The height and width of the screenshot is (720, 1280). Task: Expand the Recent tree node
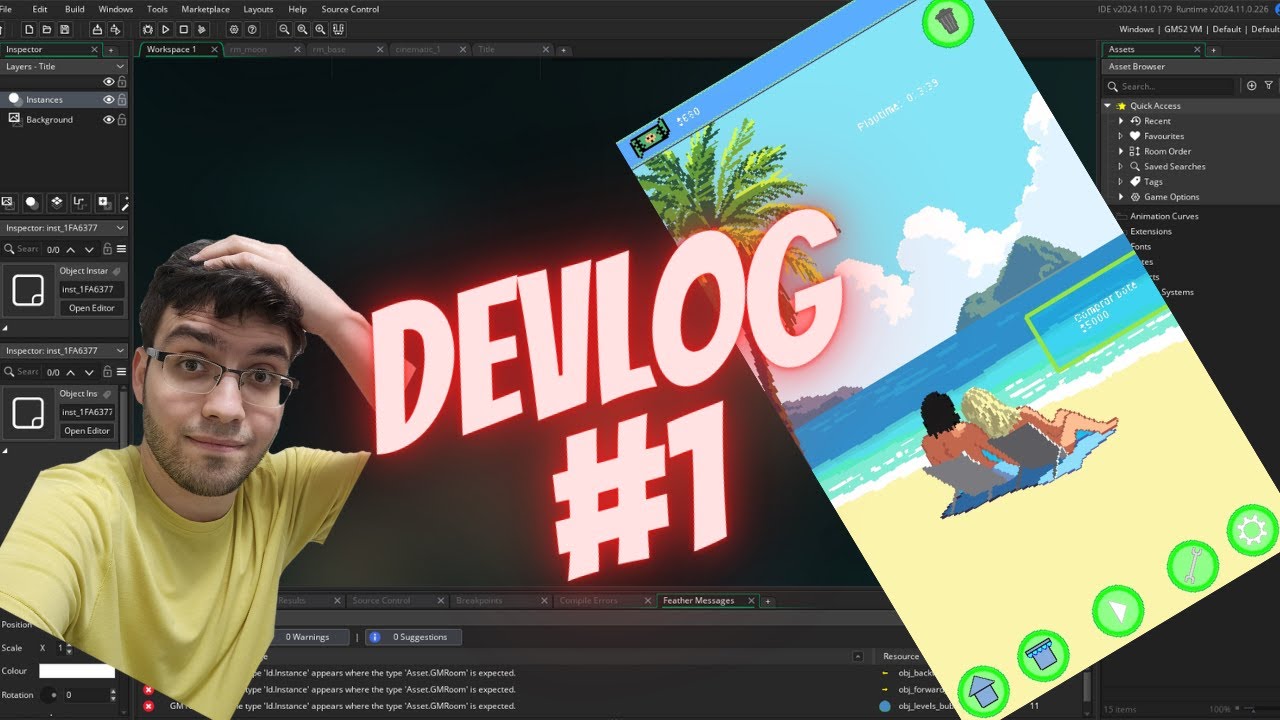1121,121
